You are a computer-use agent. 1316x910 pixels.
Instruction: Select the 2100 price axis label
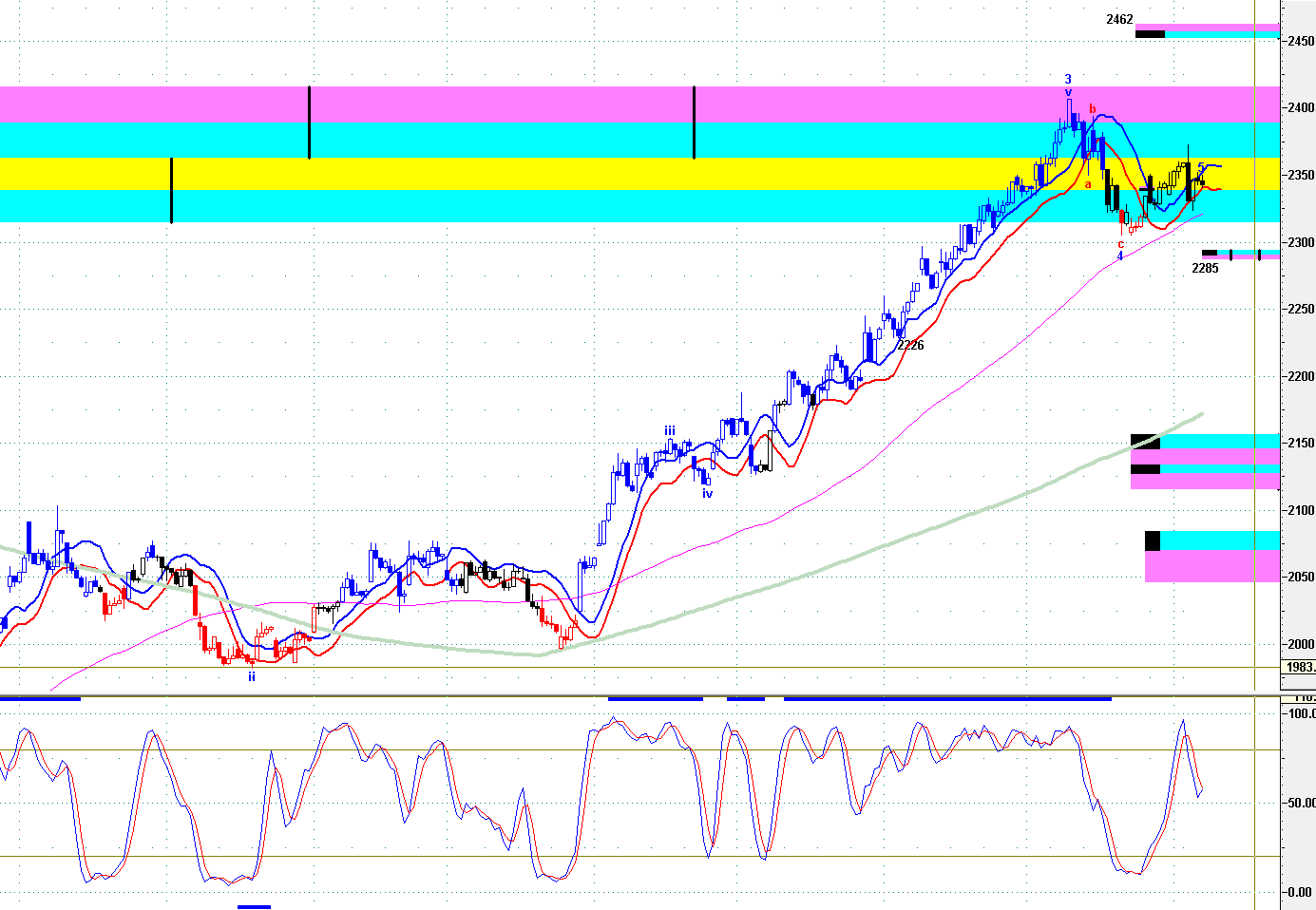coord(1301,510)
